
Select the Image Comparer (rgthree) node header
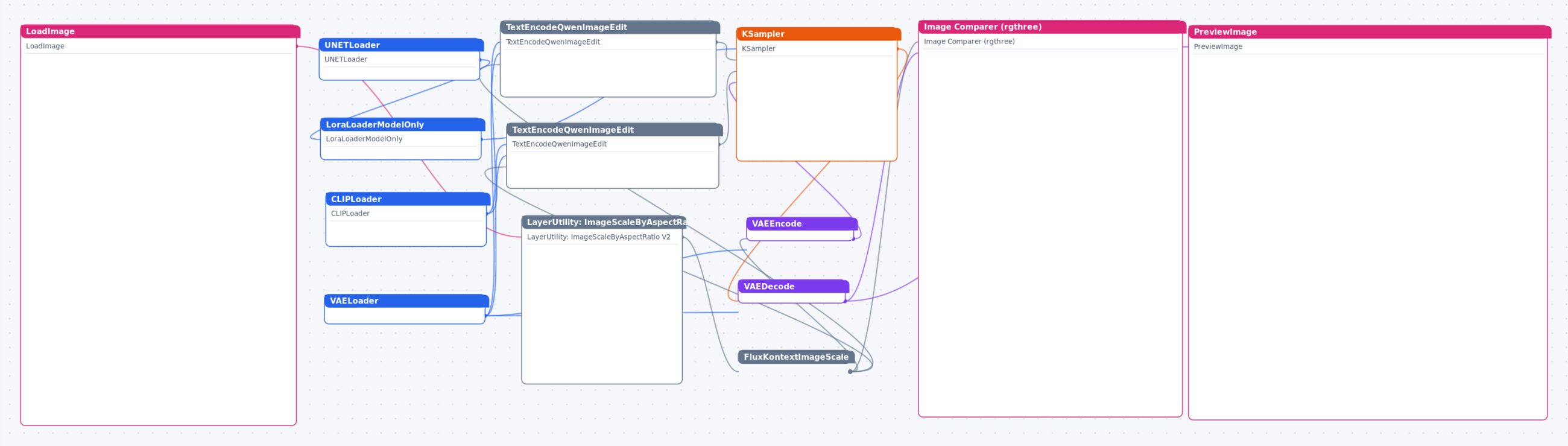pos(1052,27)
